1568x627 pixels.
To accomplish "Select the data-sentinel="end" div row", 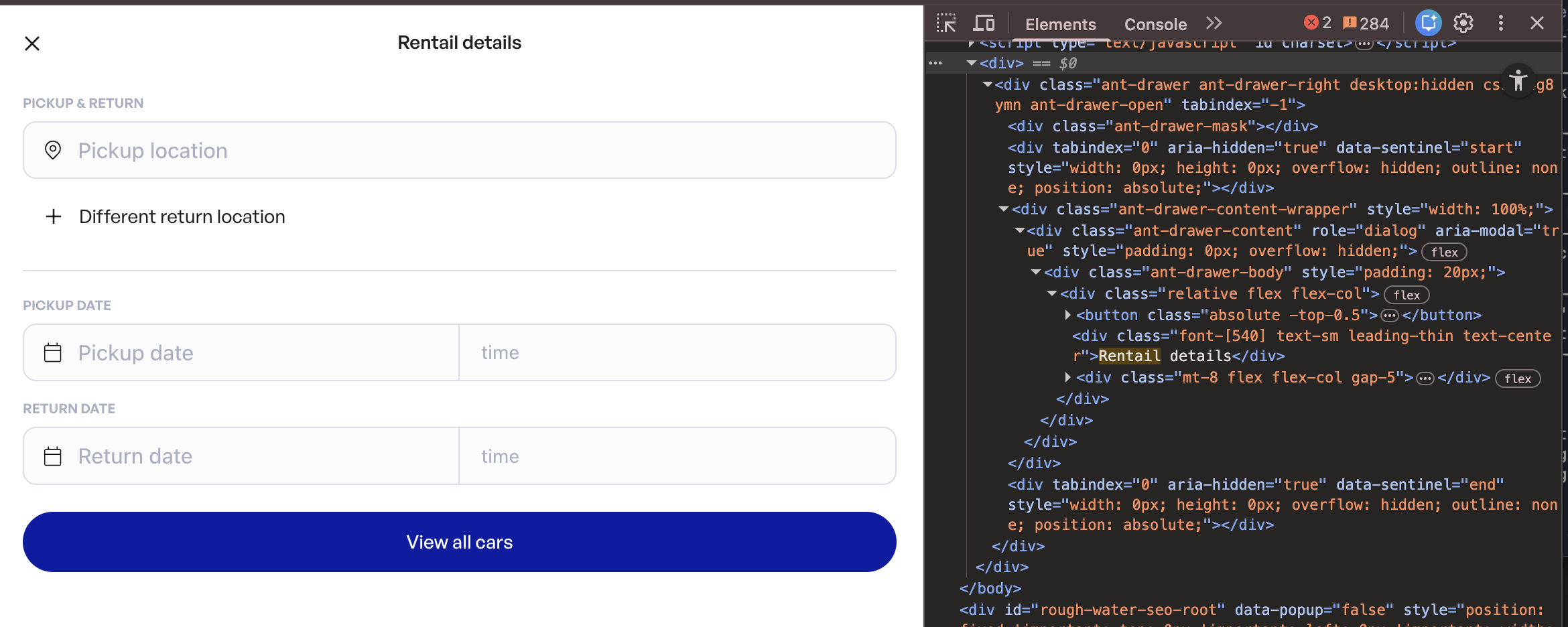I will click(1282, 504).
